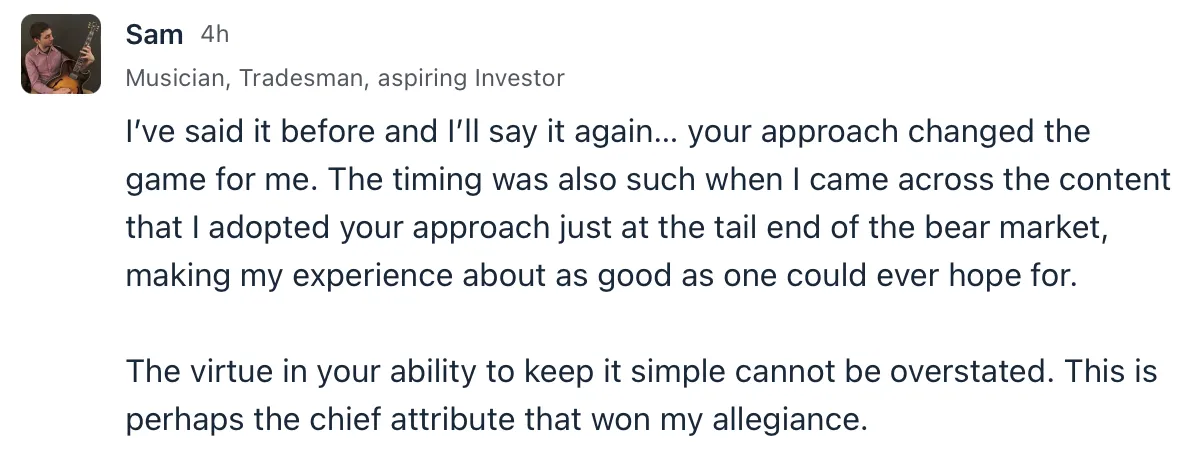Open the 4h comment timestamp
The height and width of the screenshot is (450, 1184).
point(214,35)
